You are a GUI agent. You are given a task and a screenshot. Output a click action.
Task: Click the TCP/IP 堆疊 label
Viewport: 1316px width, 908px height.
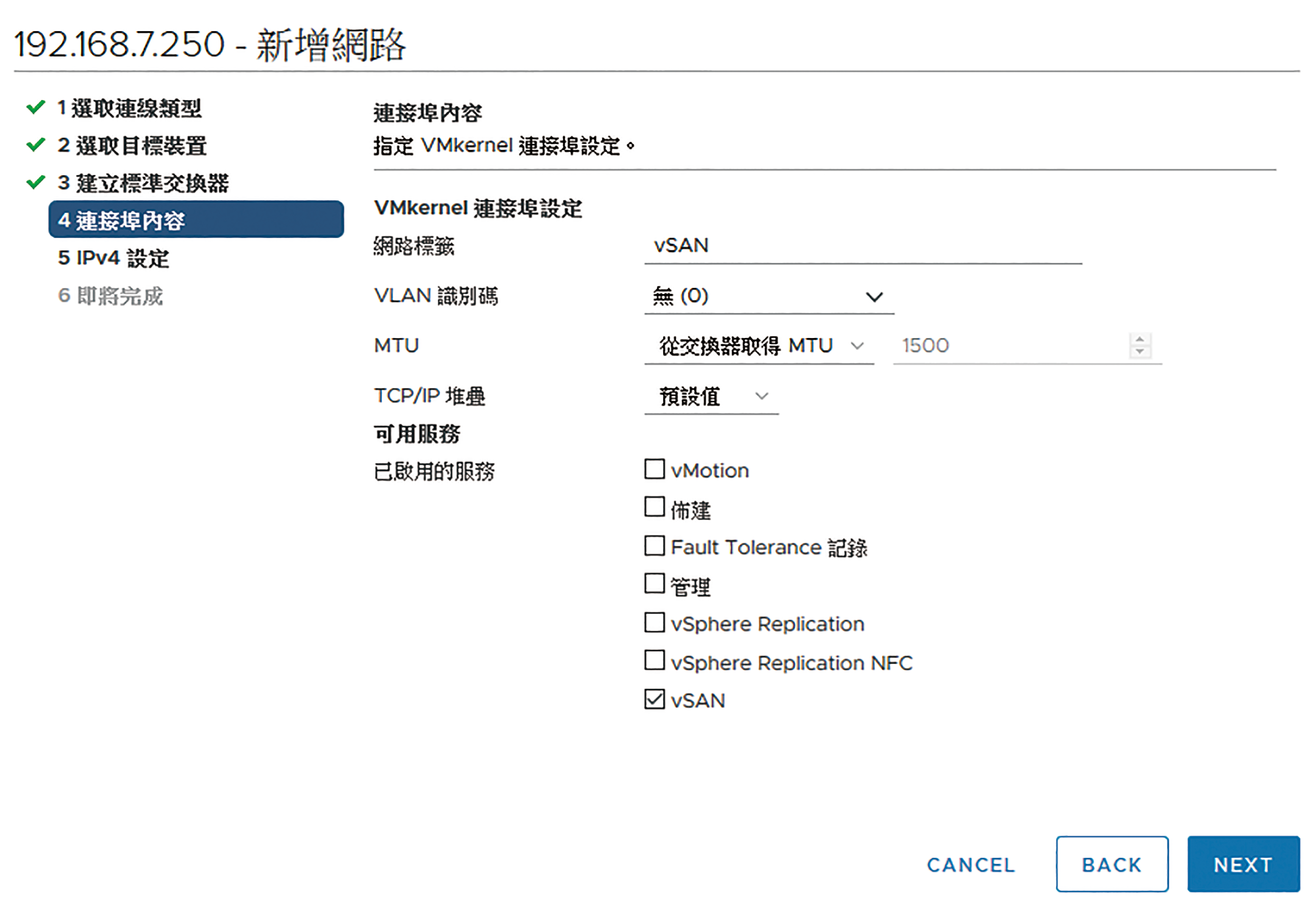click(429, 396)
